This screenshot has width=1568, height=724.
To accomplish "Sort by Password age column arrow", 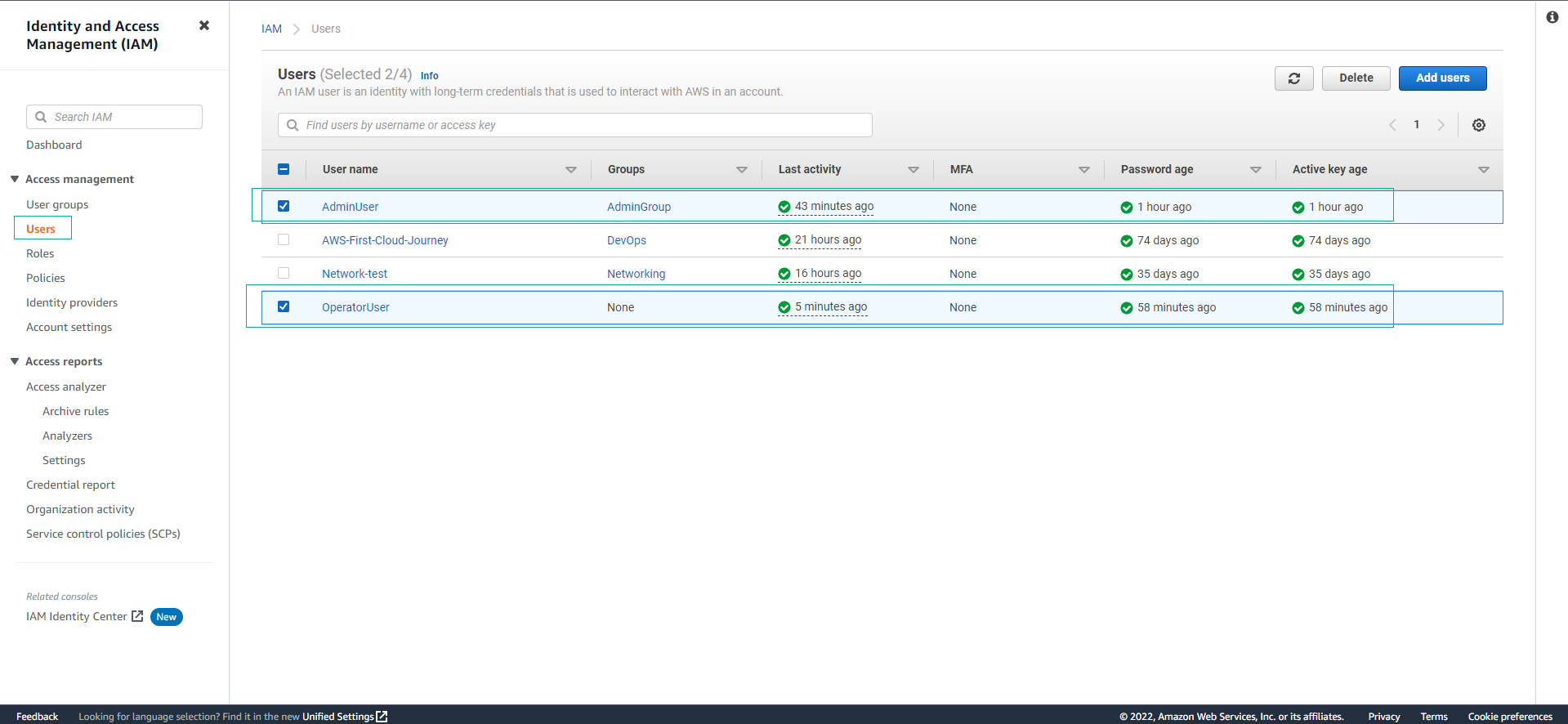I will [x=1256, y=170].
